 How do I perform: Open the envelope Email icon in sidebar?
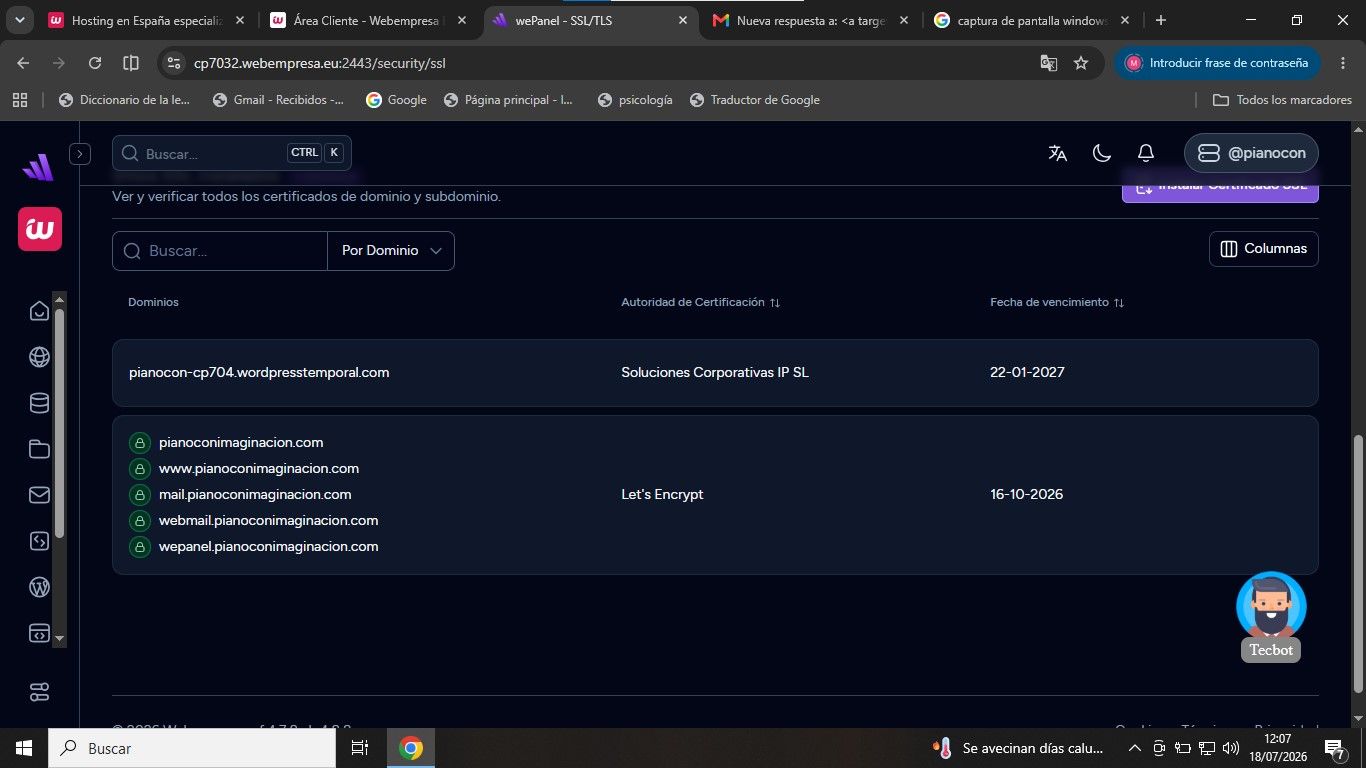[x=39, y=495]
